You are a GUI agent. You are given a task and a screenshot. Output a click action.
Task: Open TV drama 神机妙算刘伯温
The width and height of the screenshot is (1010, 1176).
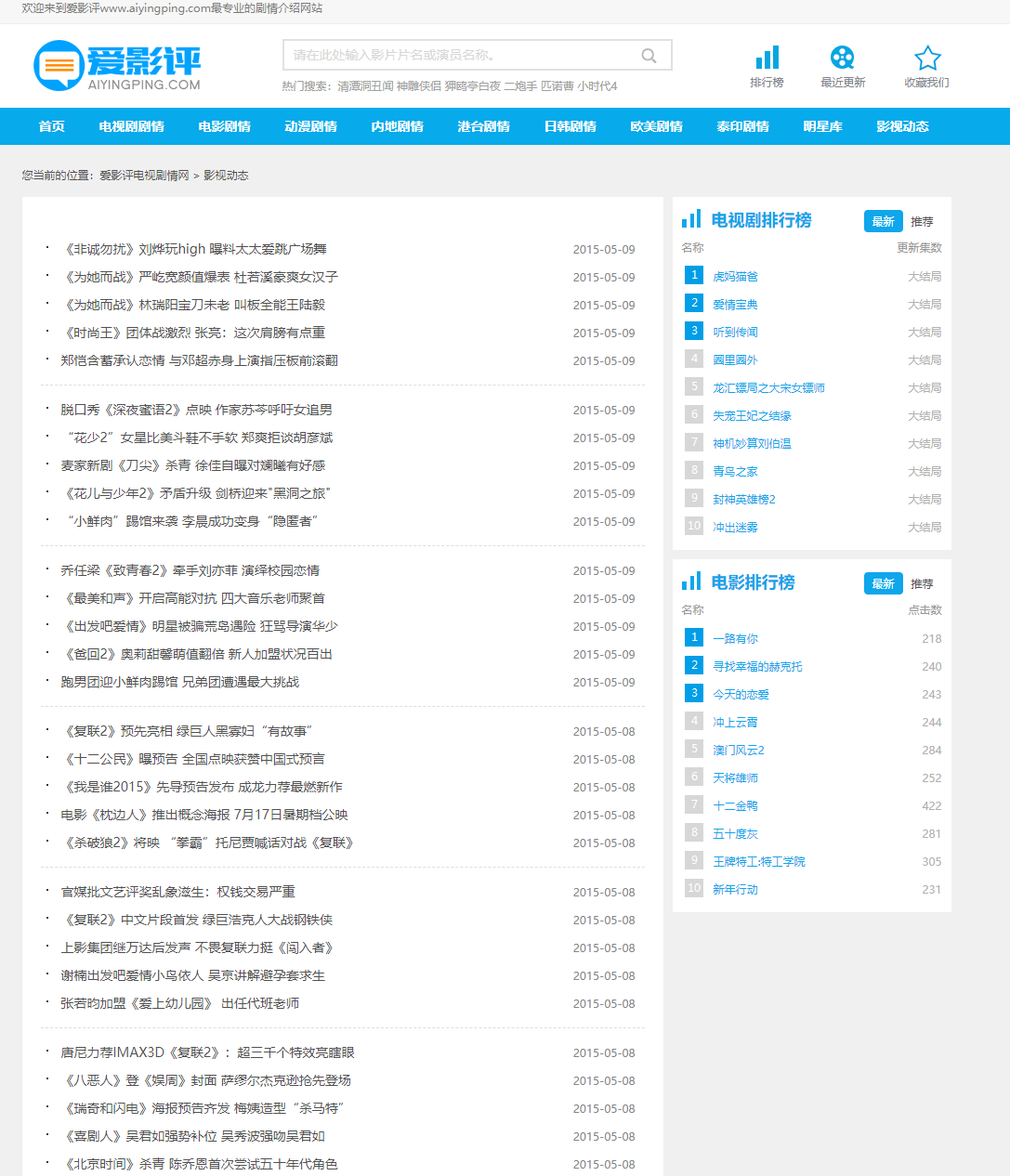(752, 444)
